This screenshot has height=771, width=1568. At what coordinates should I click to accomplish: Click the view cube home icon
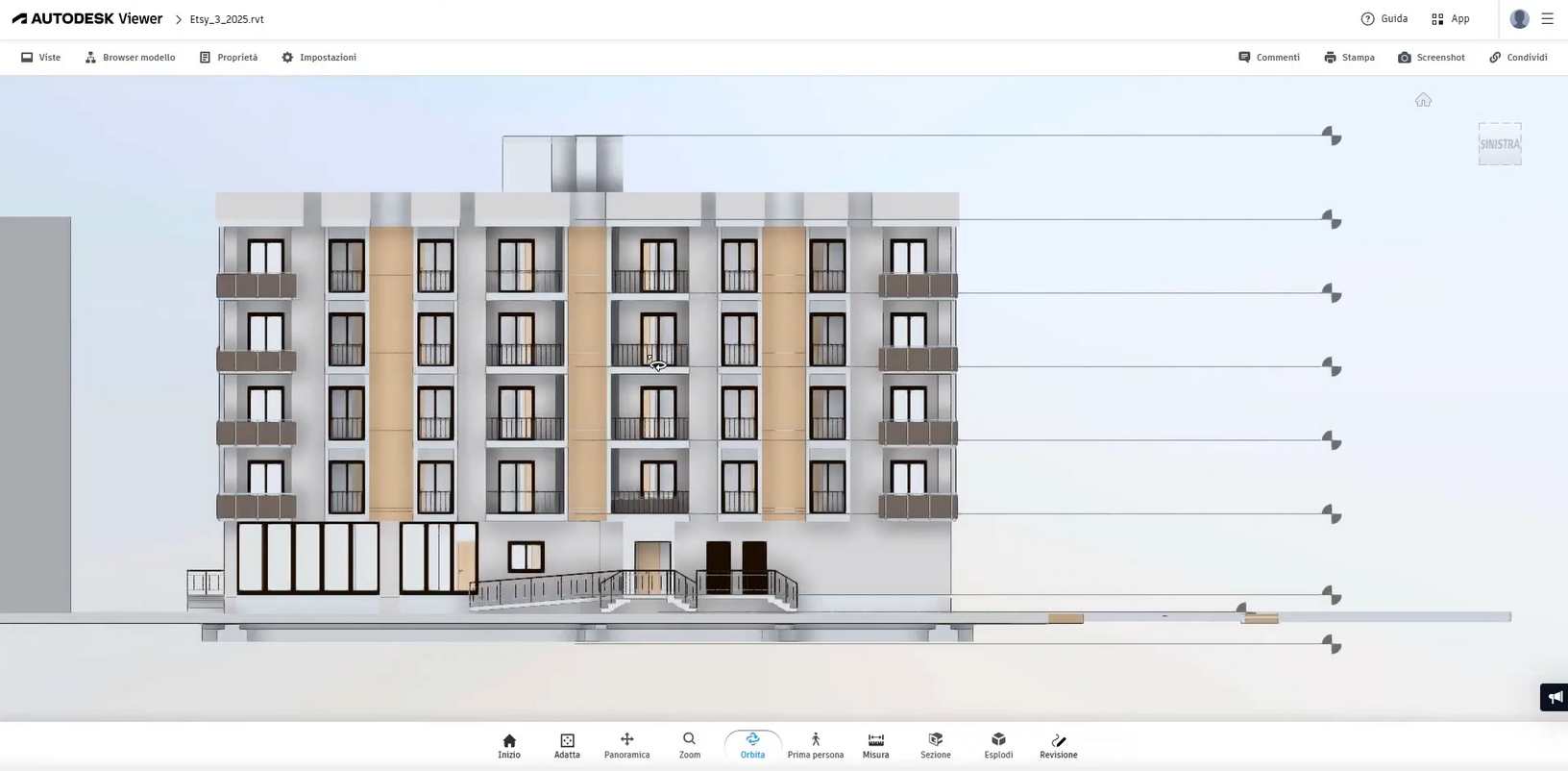(x=1423, y=100)
